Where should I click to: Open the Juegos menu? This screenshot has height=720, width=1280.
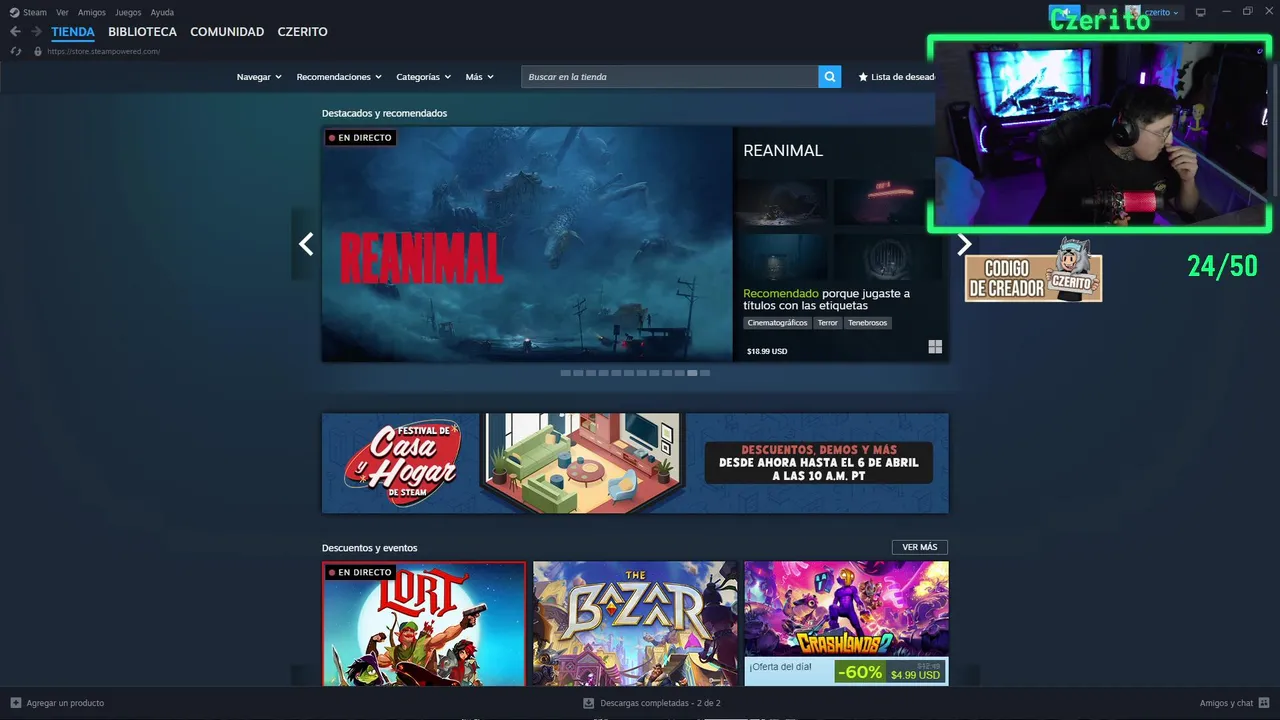[128, 12]
